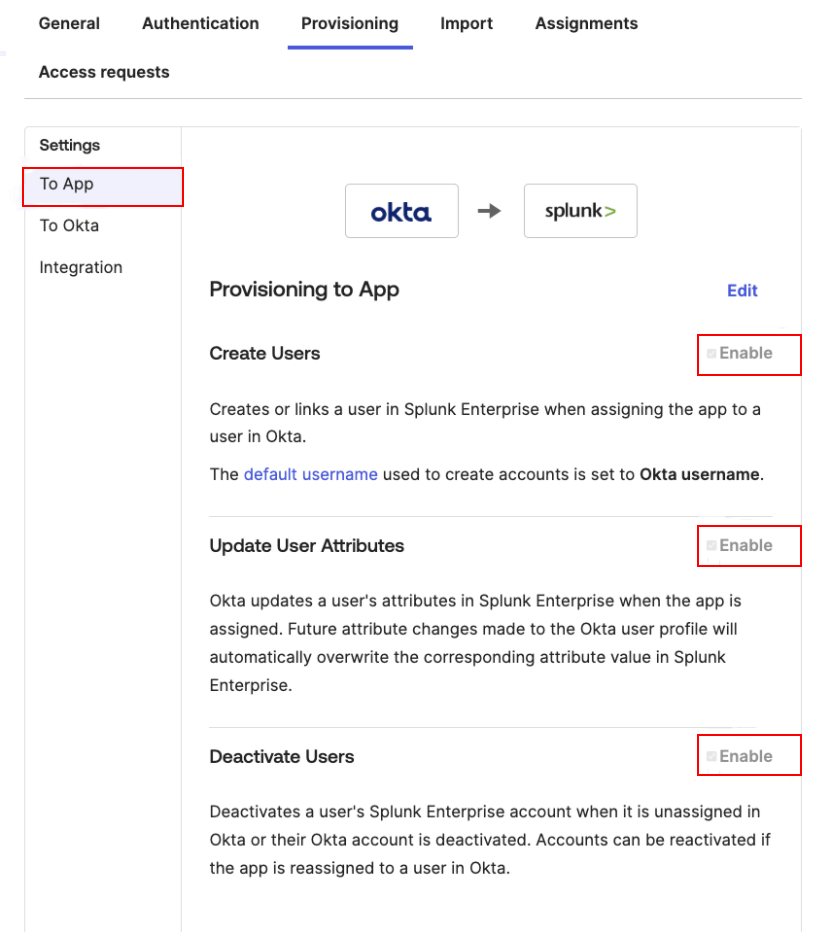Image resolution: width=822 pixels, height=932 pixels.
Task: Switch to Access requests tab
Action: (104, 72)
